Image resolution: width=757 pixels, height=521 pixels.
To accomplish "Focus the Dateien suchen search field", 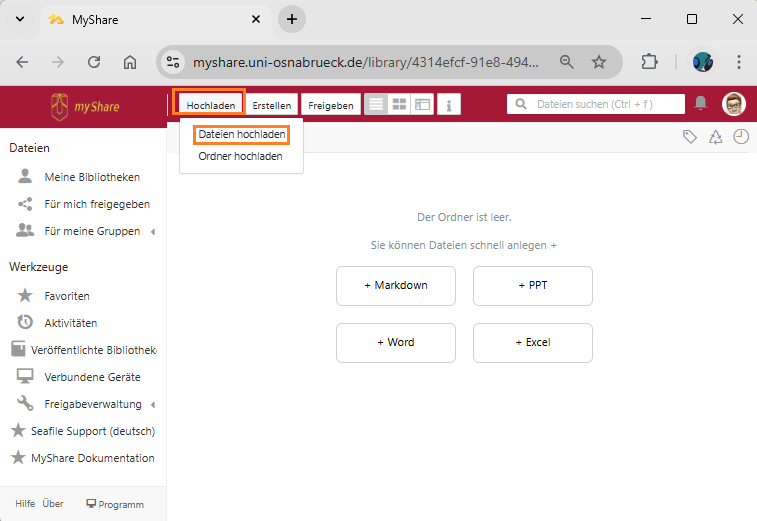I will tap(606, 103).
